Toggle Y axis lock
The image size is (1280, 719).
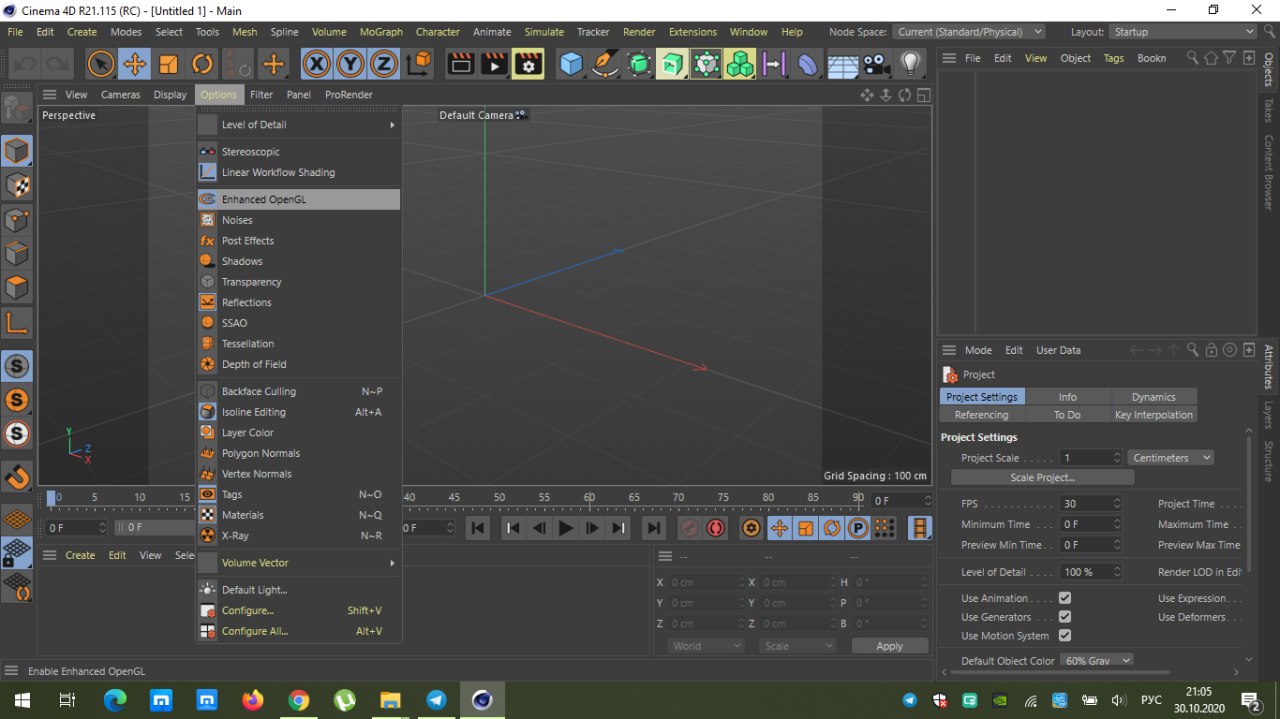point(350,65)
